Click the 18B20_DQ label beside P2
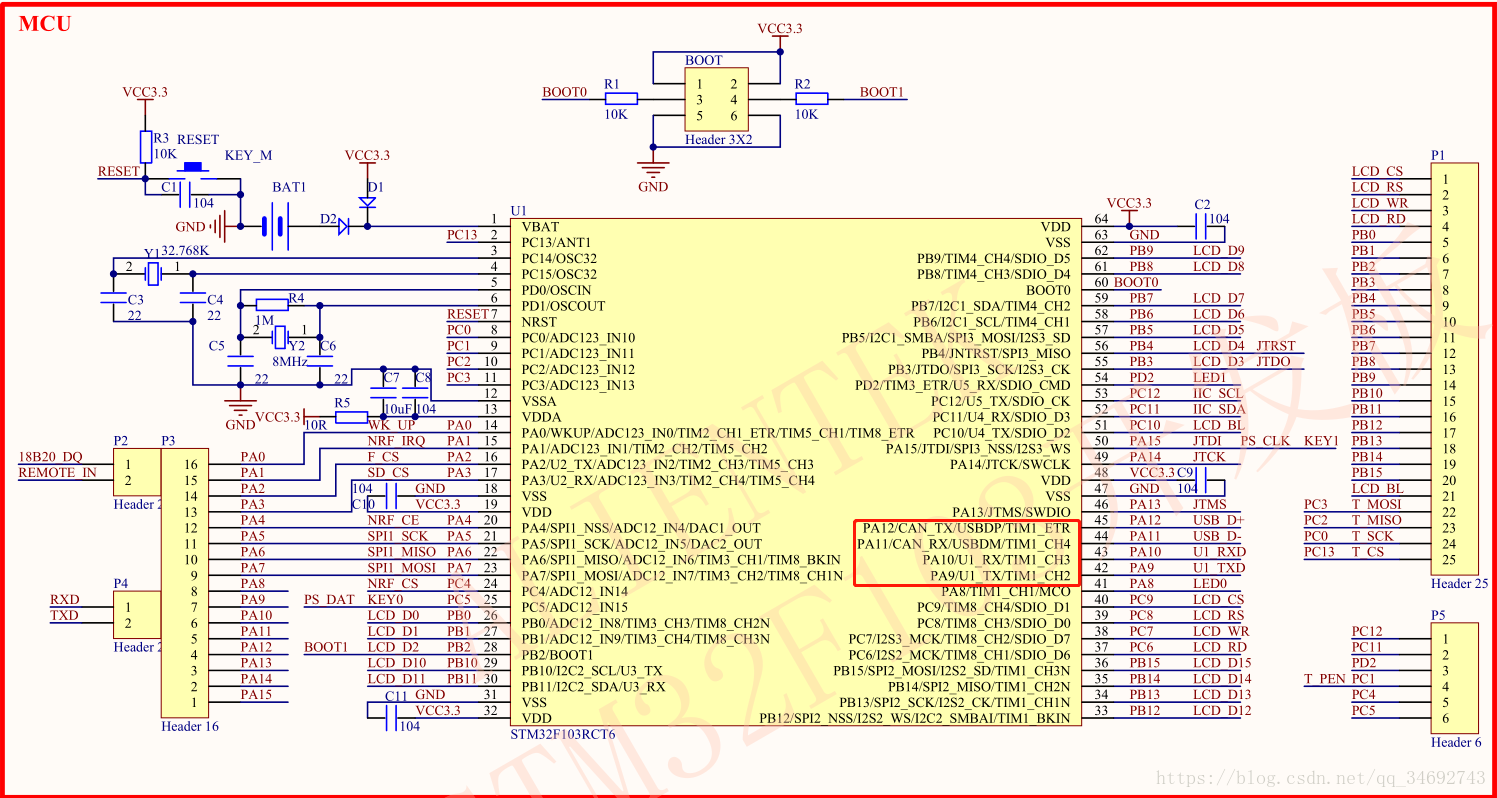This screenshot has width=1497, height=798. (x=51, y=456)
